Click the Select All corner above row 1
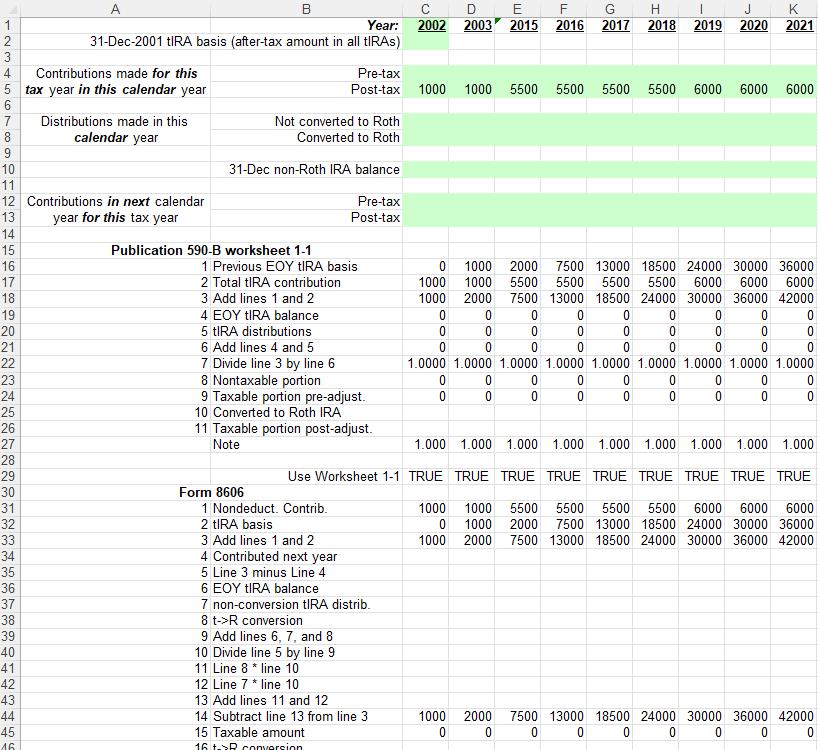This screenshot has width=818, height=750. tap(8, 9)
